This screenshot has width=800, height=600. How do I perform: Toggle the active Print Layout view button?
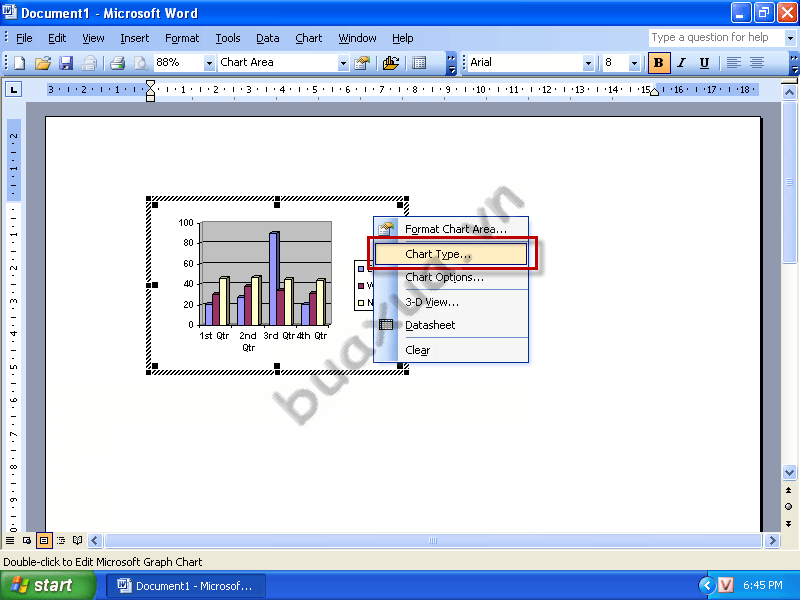(x=44, y=540)
